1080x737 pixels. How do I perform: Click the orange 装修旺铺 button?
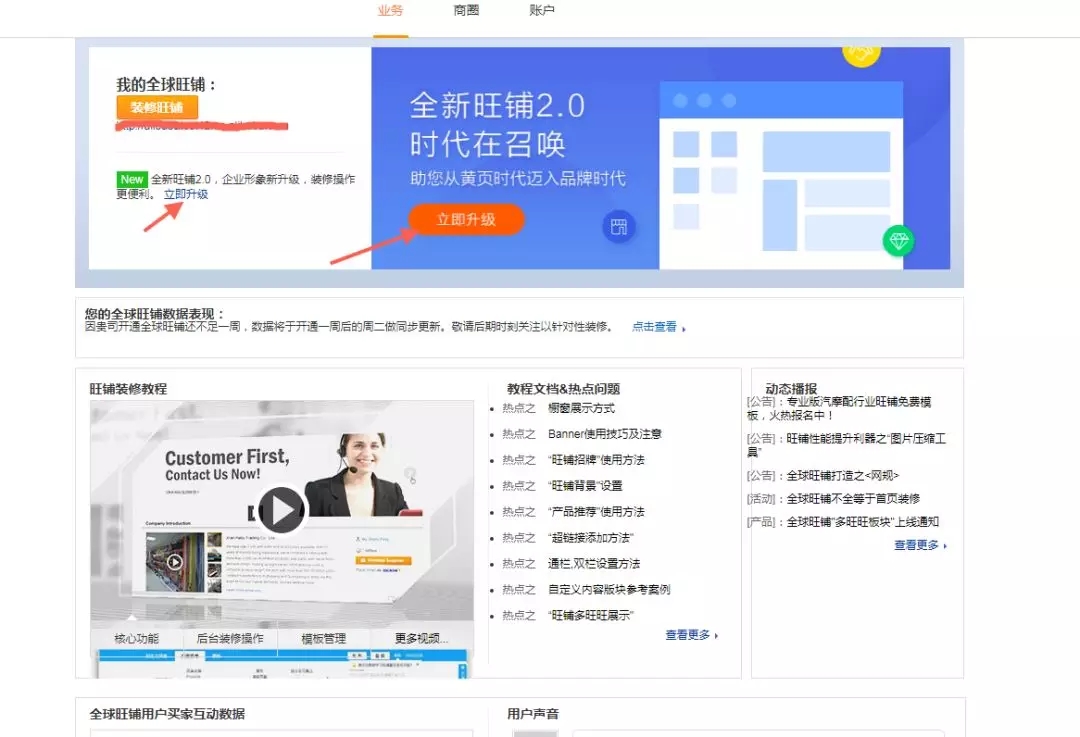tap(156, 107)
